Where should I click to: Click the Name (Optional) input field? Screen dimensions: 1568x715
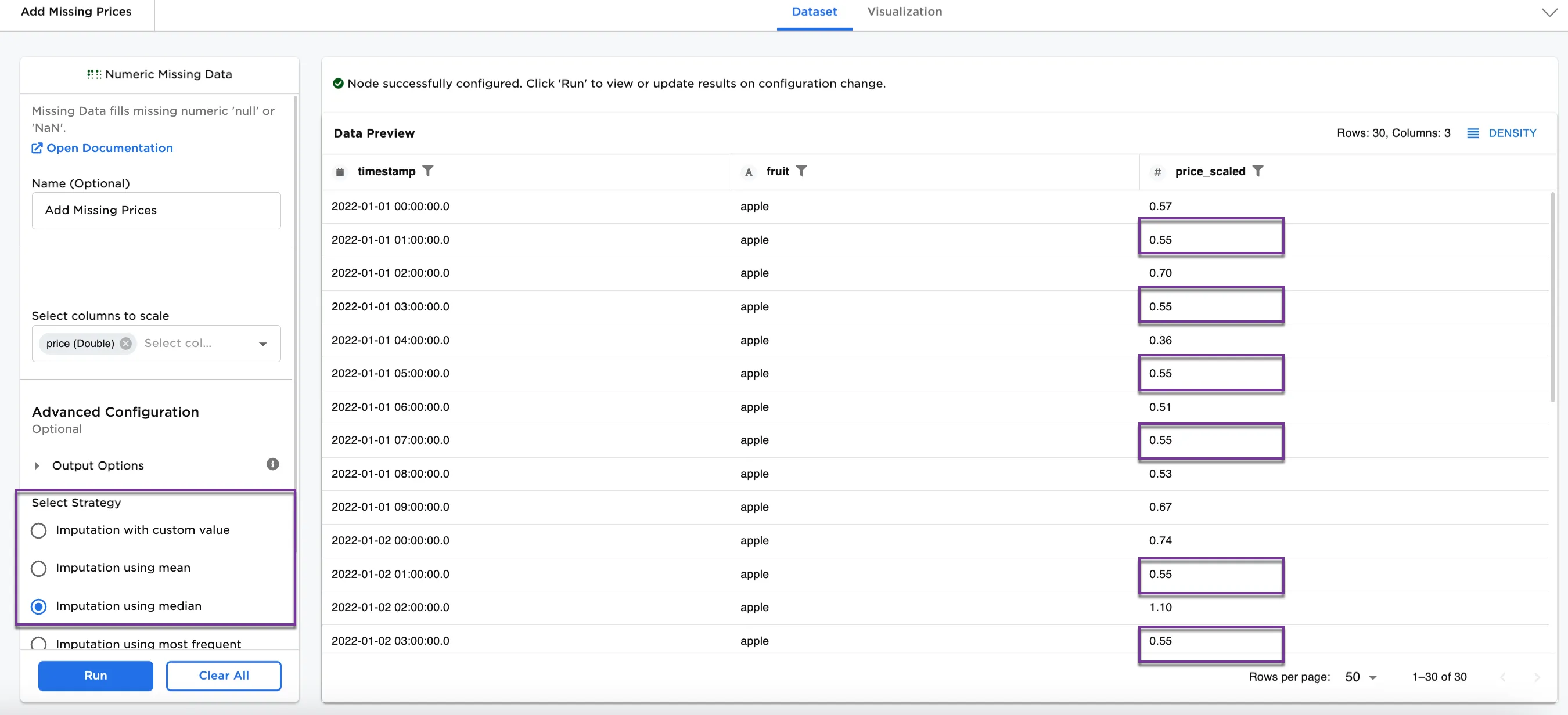click(x=156, y=211)
